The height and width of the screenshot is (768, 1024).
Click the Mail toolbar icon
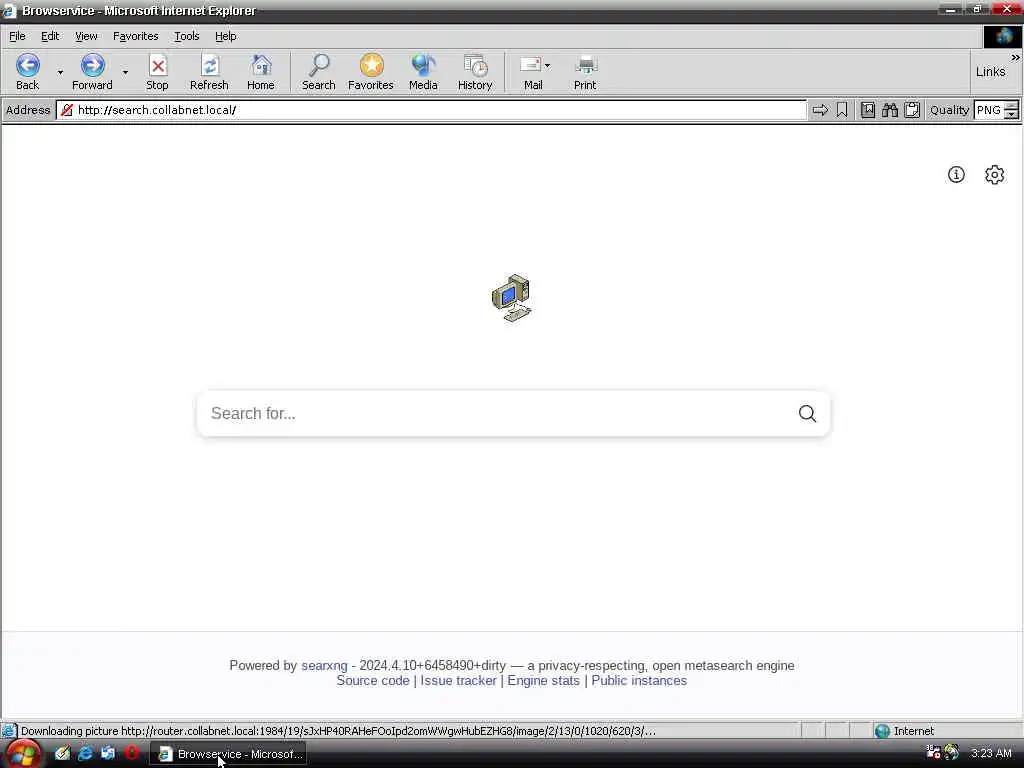531,72
